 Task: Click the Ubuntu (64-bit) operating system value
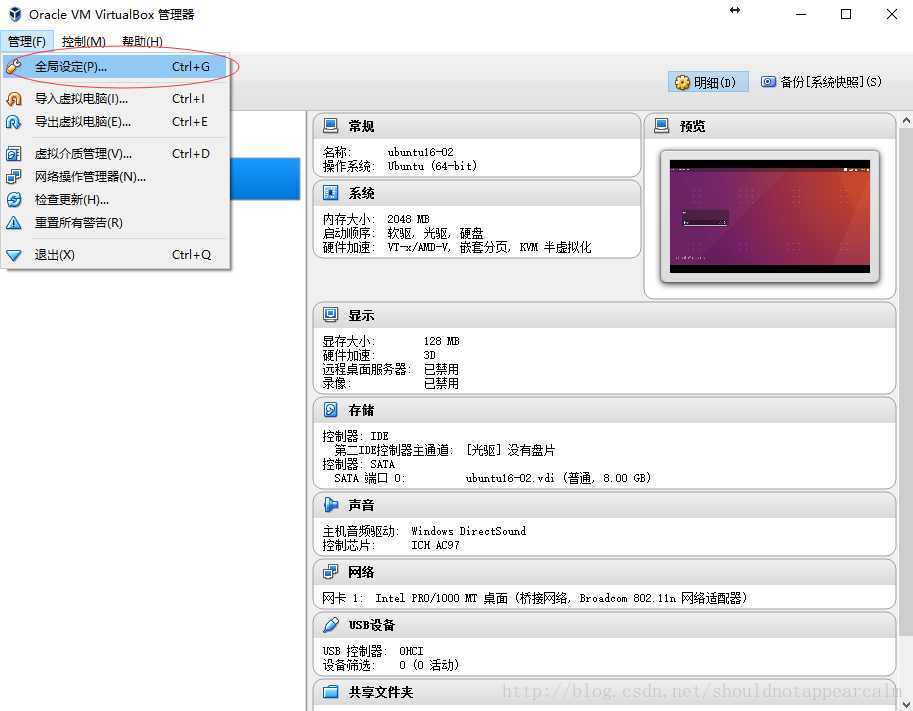(433, 166)
